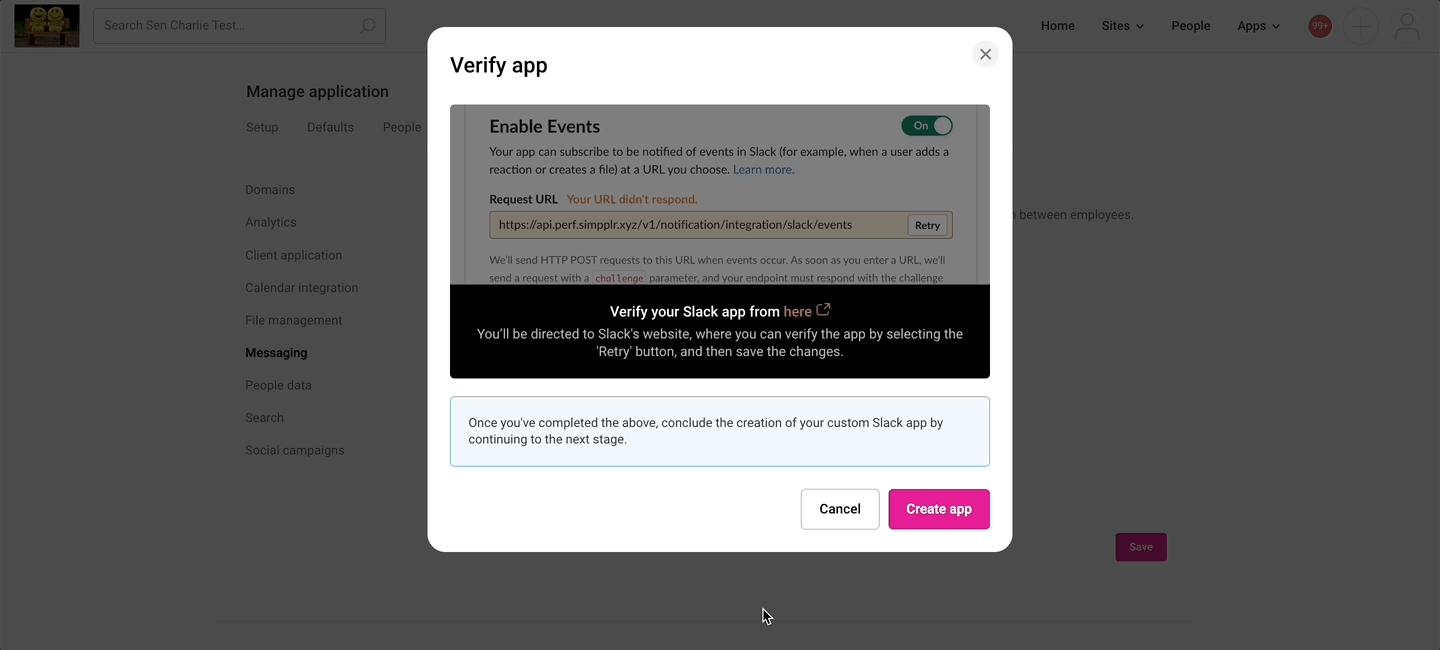This screenshot has height=650, width=1440.
Task: Click the challenge parameter code badge
Action: (619, 278)
